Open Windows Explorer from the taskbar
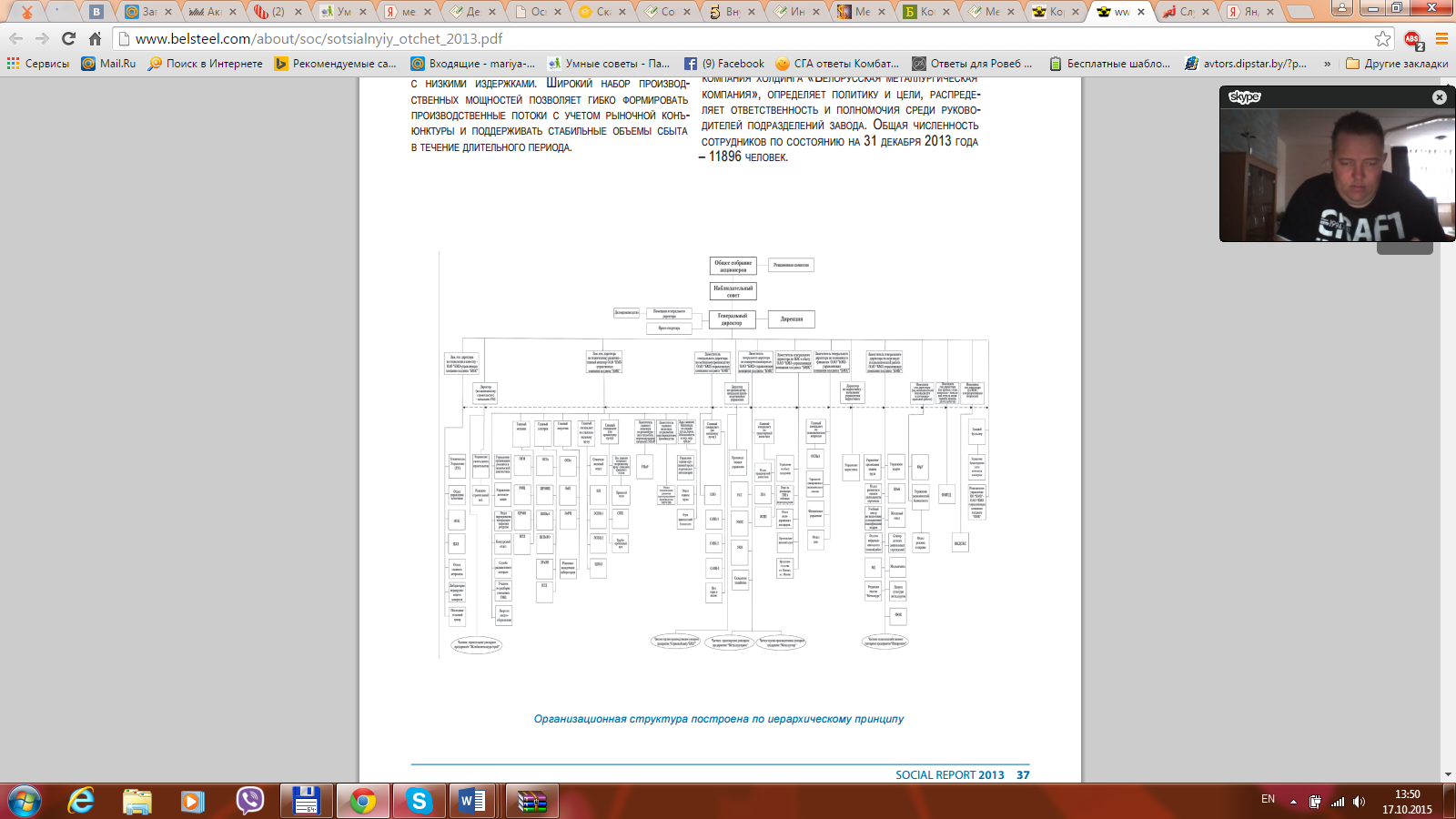This screenshot has width=1456, height=819. 136,801
